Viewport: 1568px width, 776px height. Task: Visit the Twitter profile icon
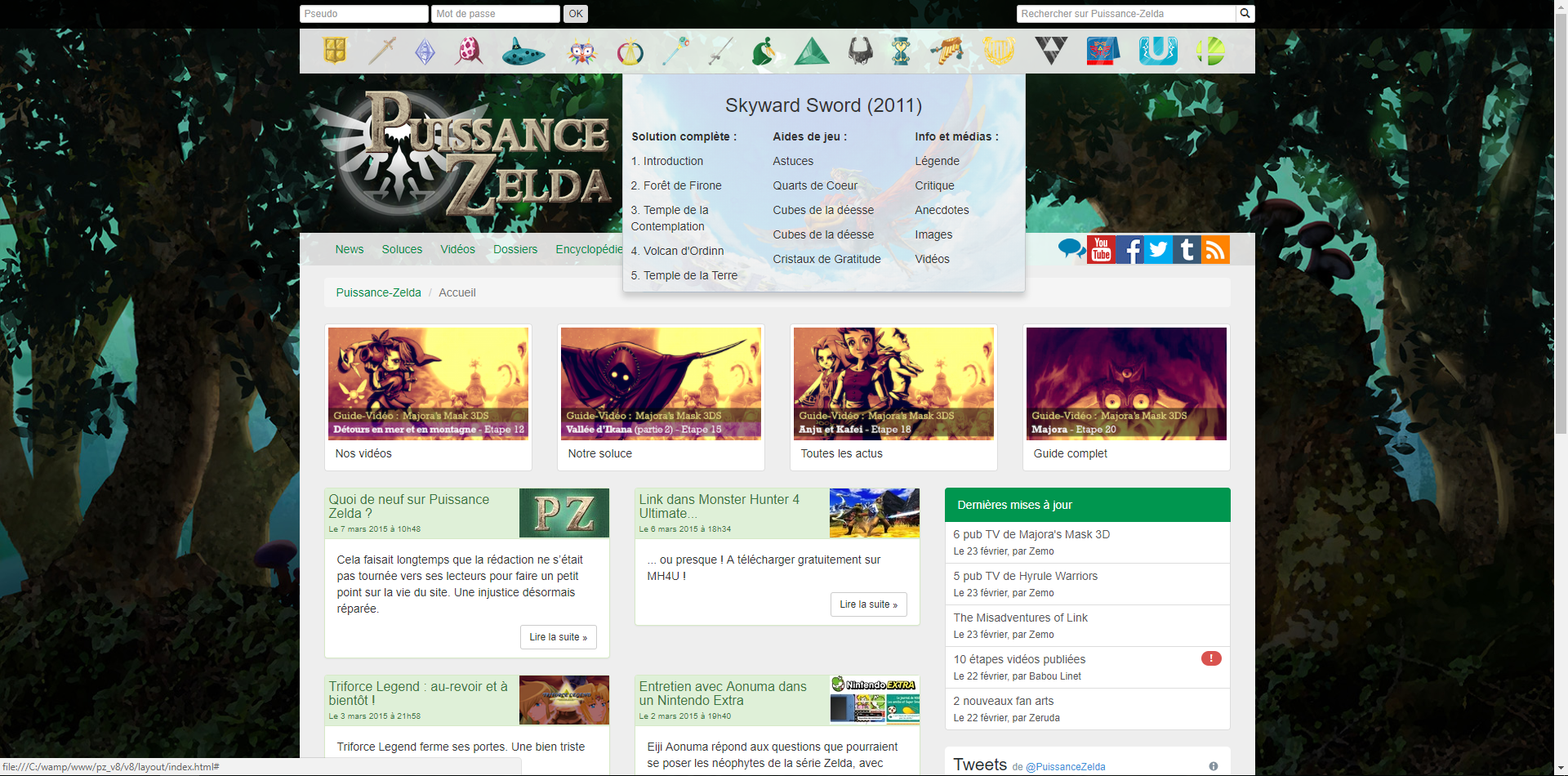(x=1158, y=249)
